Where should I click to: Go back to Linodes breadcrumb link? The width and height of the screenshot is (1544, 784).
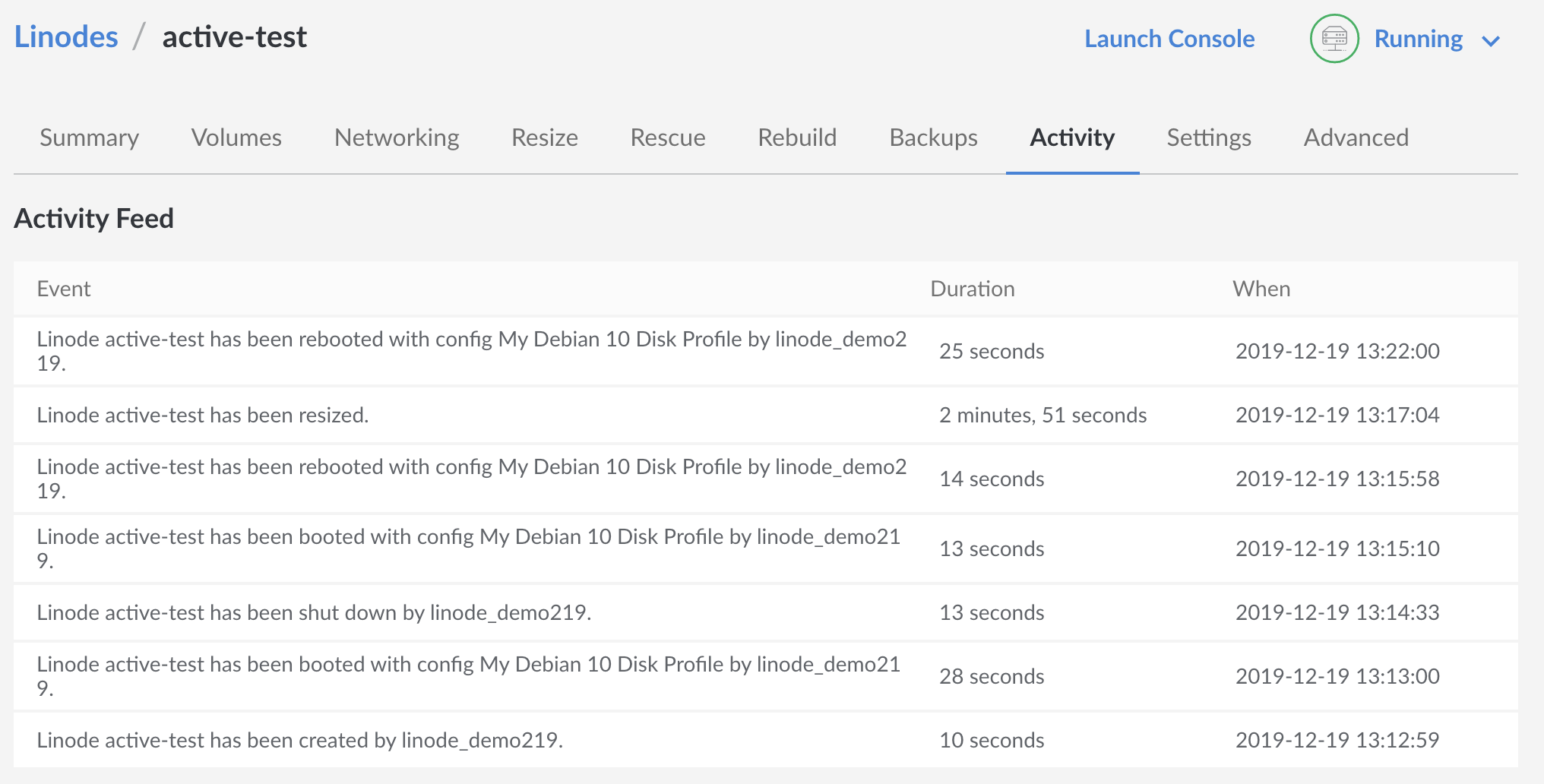tap(66, 36)
